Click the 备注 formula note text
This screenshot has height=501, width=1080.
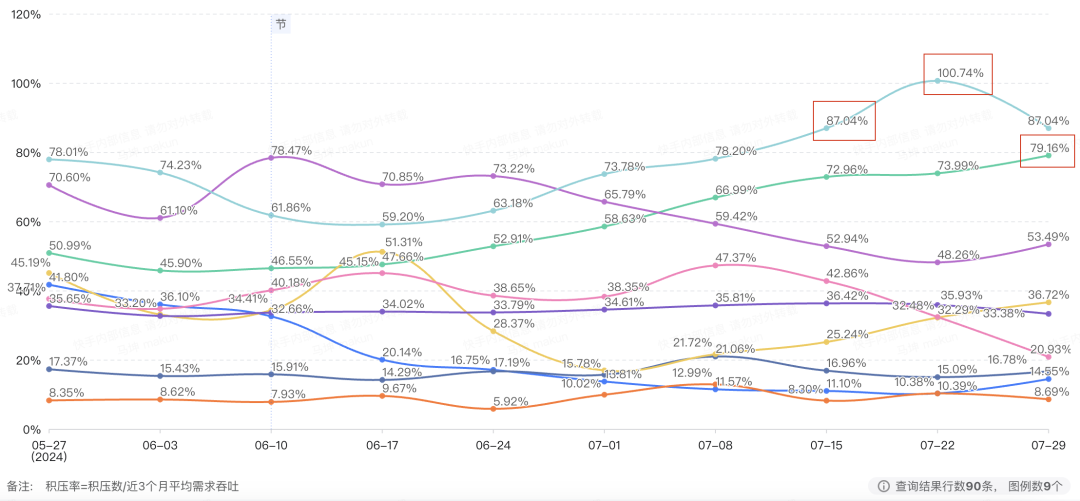coord(123,487)
